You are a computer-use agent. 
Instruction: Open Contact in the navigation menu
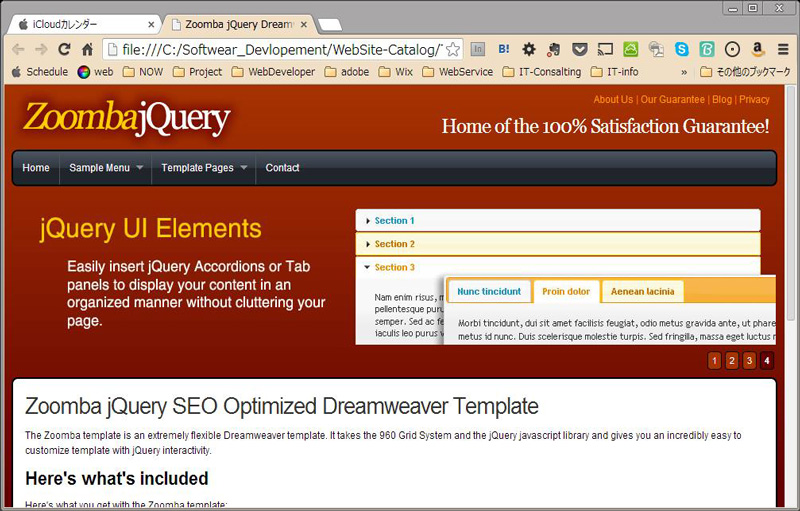tap(282, 168)
